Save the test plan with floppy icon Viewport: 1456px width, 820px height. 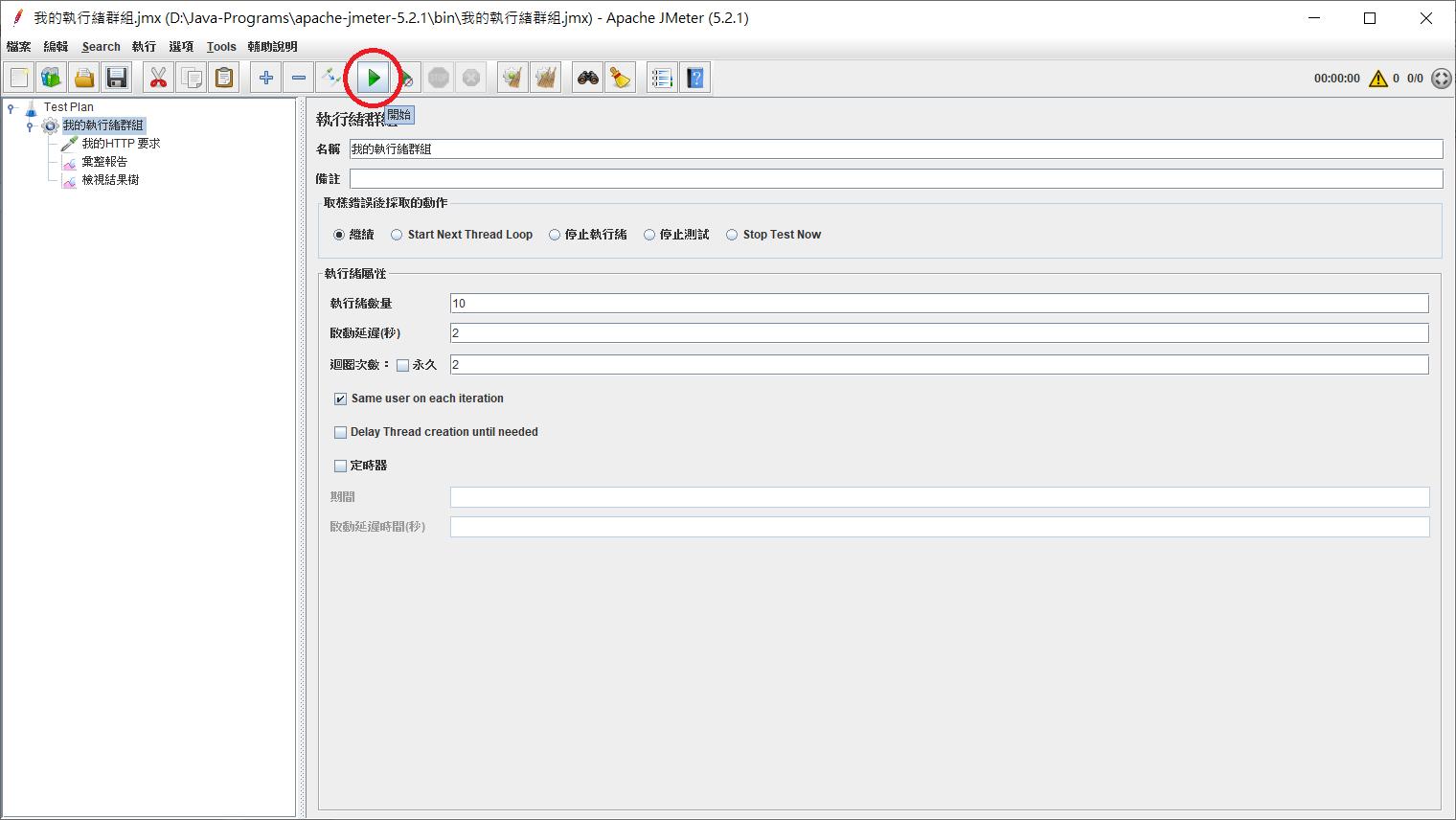(117, 78)
